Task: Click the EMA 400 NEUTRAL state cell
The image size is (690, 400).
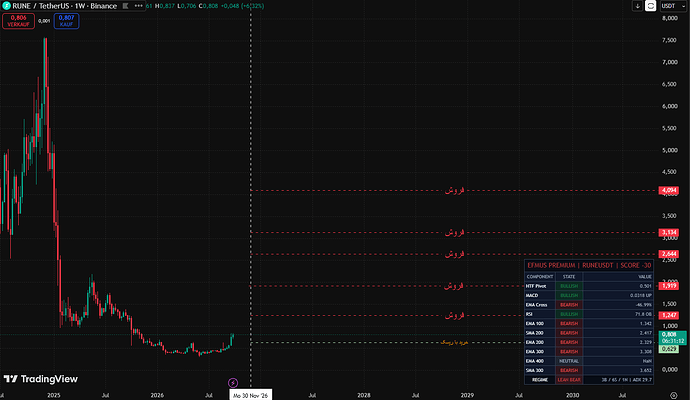Action: 569,361
